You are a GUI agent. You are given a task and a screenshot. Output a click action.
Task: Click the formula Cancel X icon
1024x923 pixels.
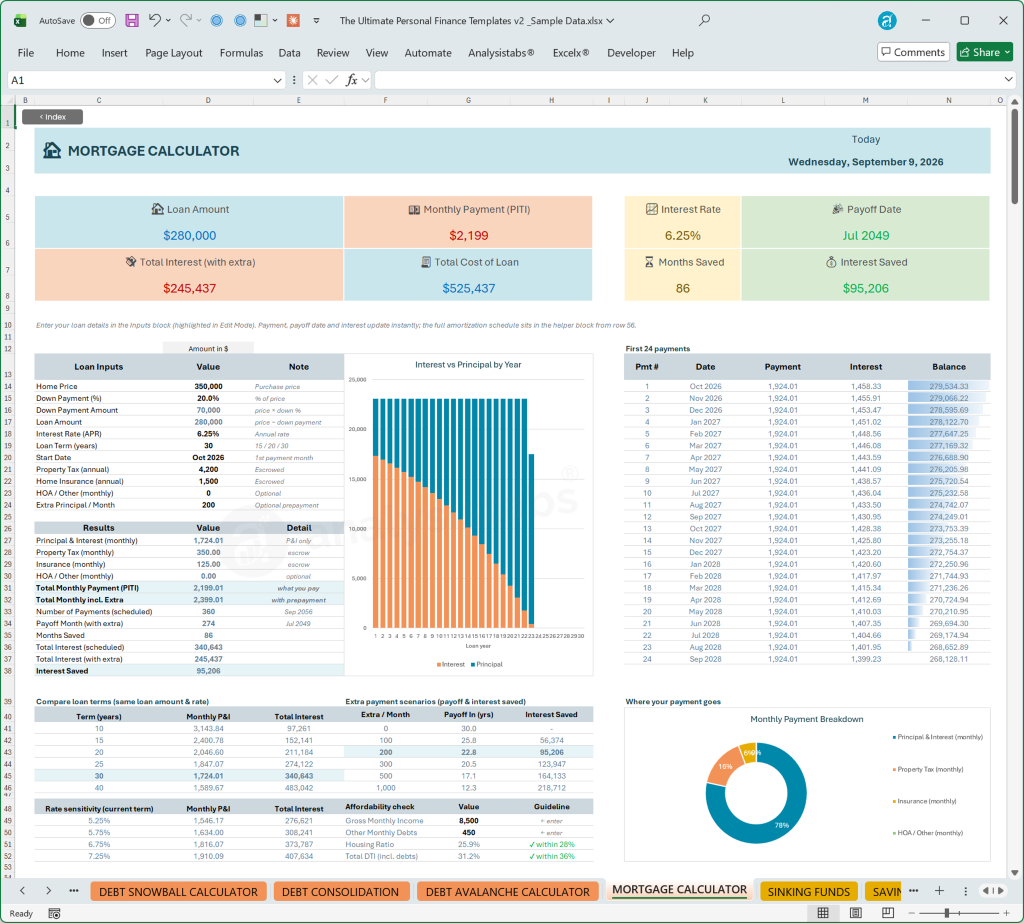312,80
